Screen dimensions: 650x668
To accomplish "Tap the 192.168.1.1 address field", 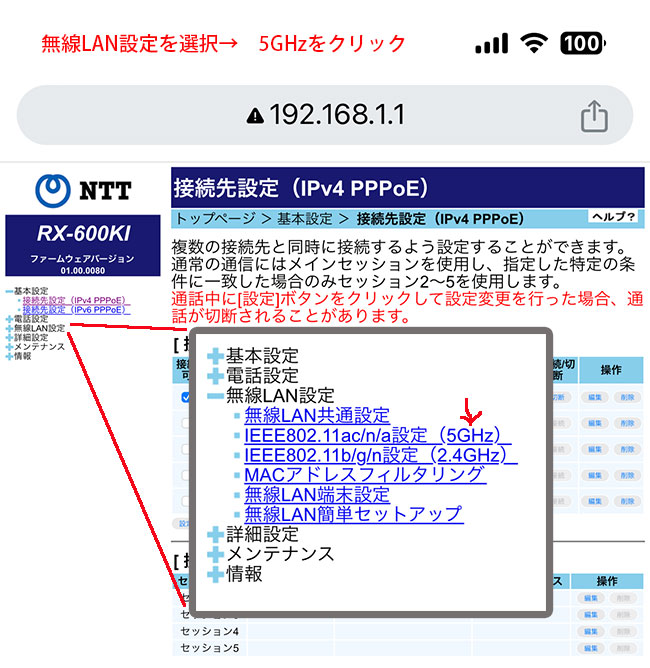I will [x=325, y=115].
